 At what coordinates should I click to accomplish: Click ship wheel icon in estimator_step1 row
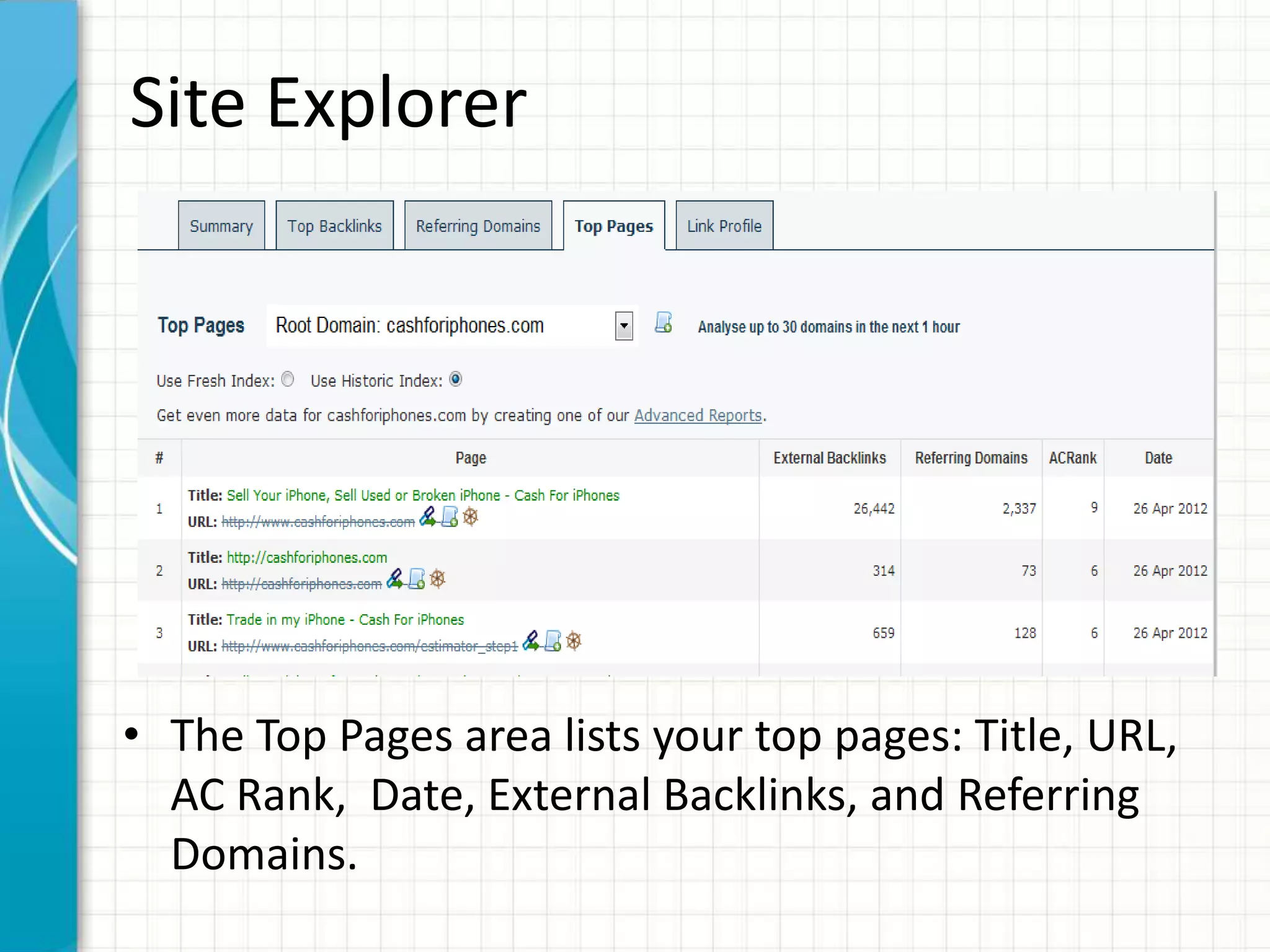pyautogui.click(x=574, y=641)
